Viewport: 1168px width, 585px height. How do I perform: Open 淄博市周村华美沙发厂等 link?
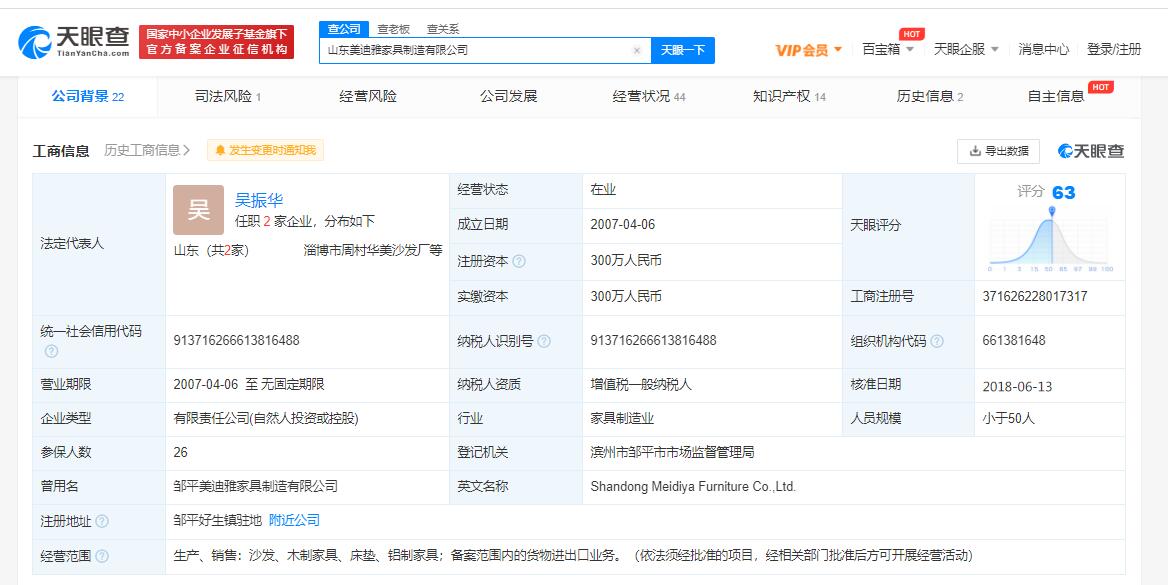372,250
